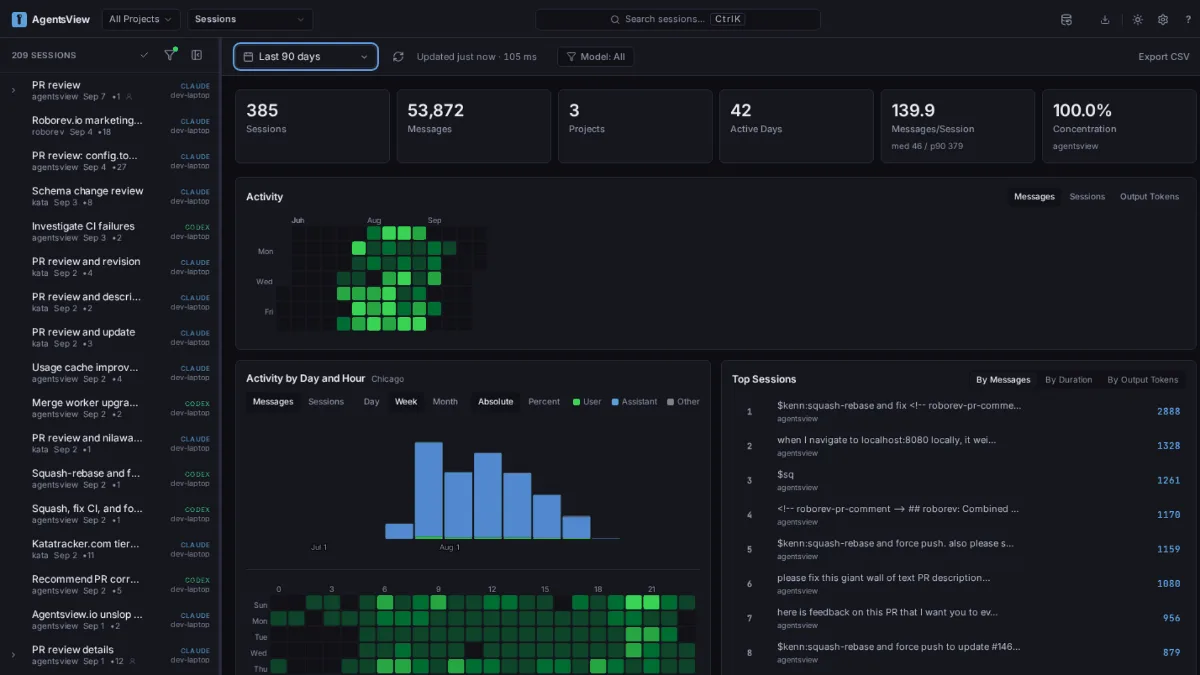The height and width of the screenshot is (675, 1200).
Task: Switch Activity heatmap to Output Tokens
Action: click(x=1149, y=197)
